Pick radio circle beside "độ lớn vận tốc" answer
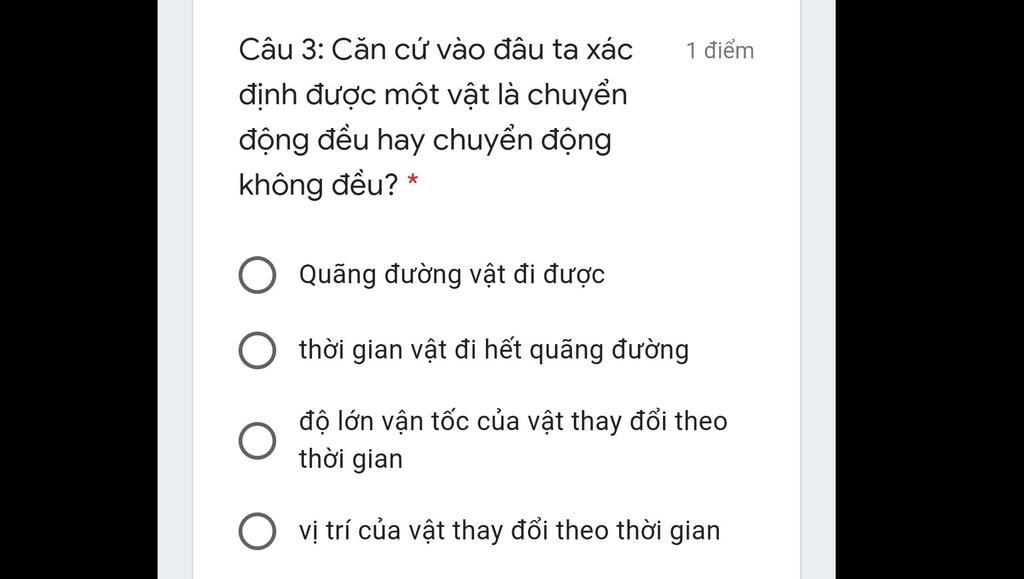This screenshot has width=1024, height=579. coord(257,440)
